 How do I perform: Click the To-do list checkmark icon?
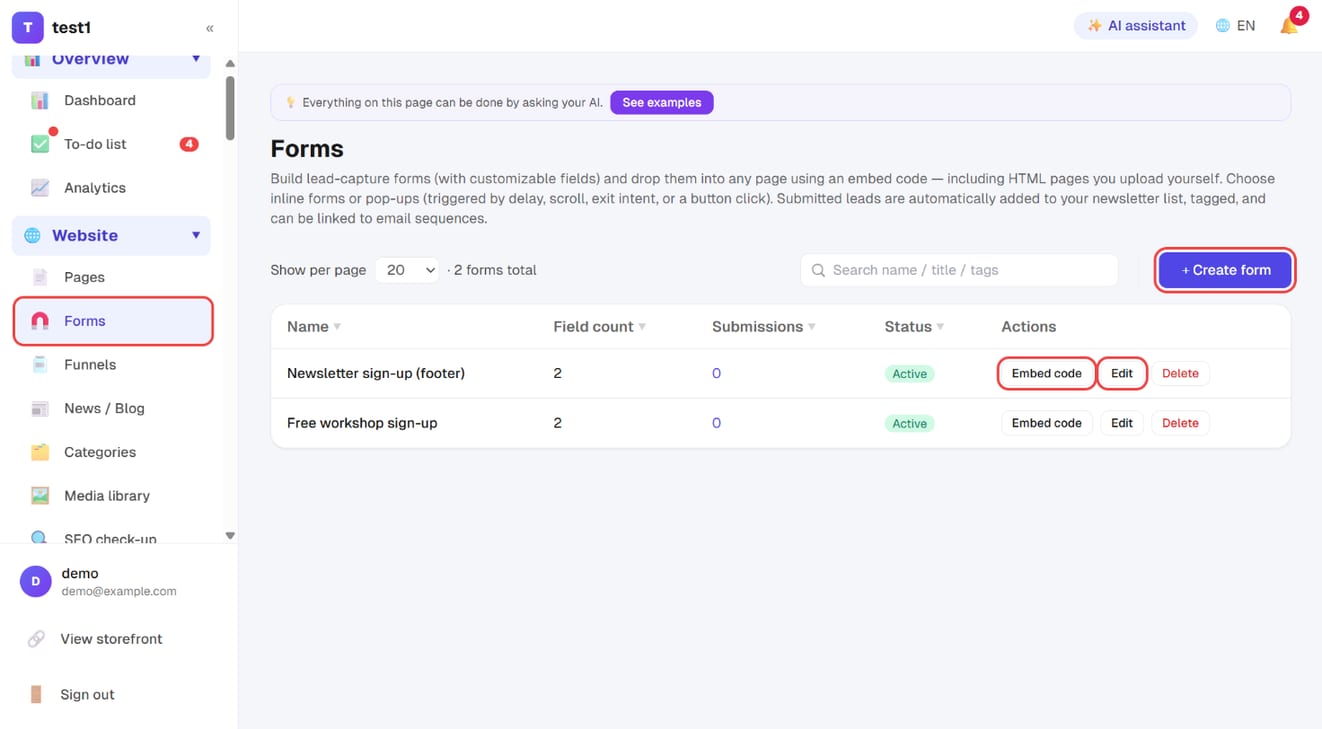click(x=40, y=144)
